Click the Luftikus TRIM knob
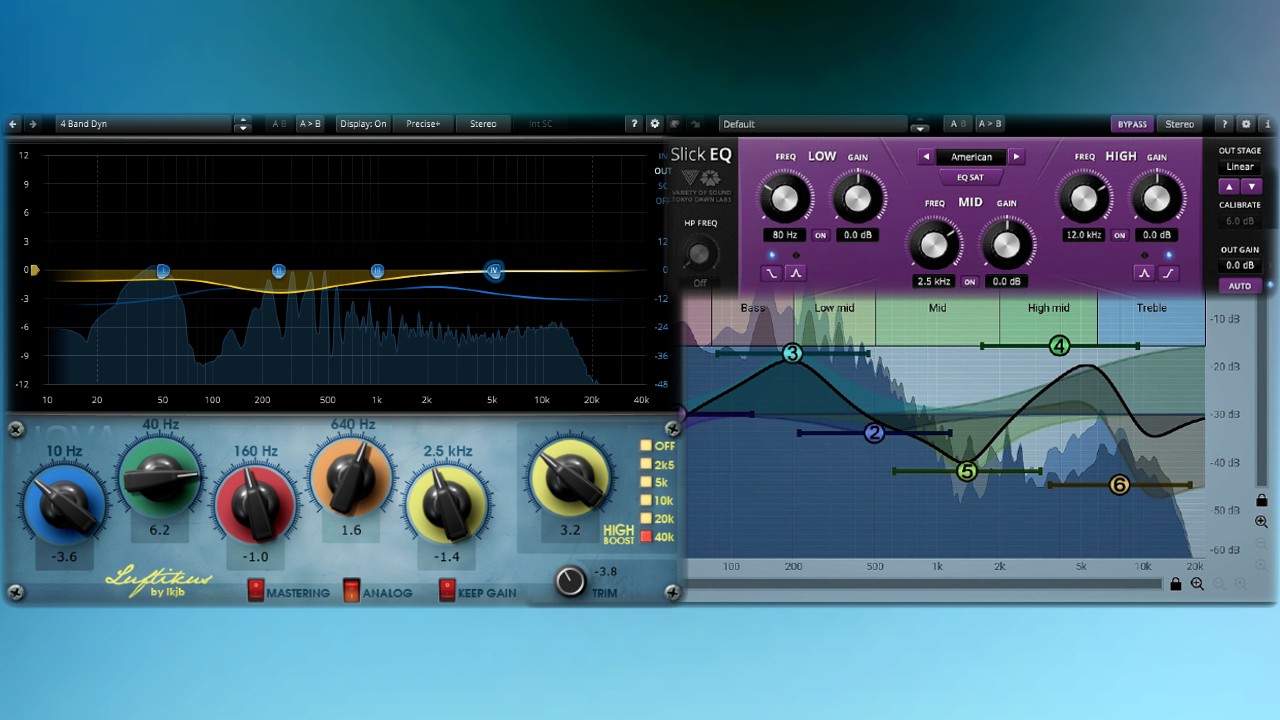 point(570,582)
